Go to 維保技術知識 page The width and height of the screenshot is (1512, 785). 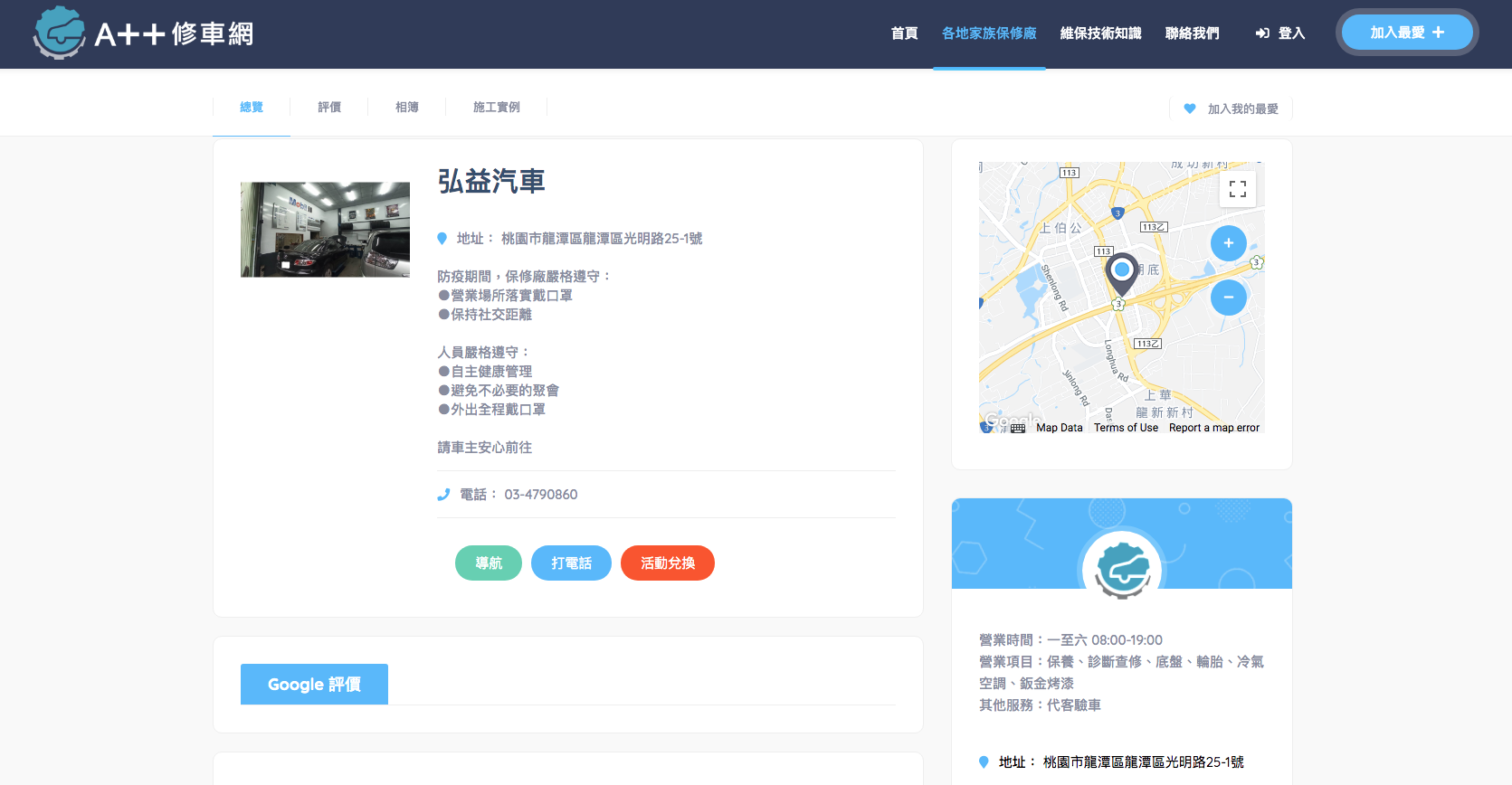pyautogui.click(x=1100, y=33)
